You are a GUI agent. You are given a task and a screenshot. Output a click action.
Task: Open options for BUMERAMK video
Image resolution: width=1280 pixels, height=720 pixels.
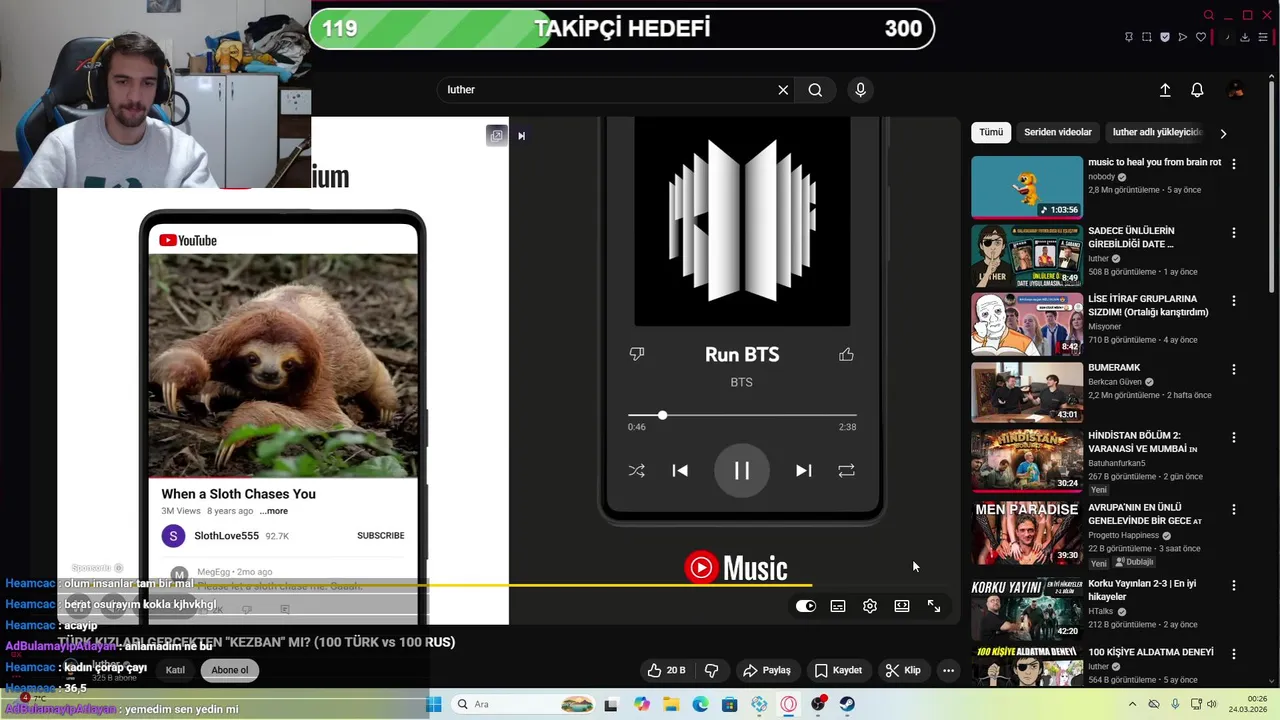pos(1233,369)
